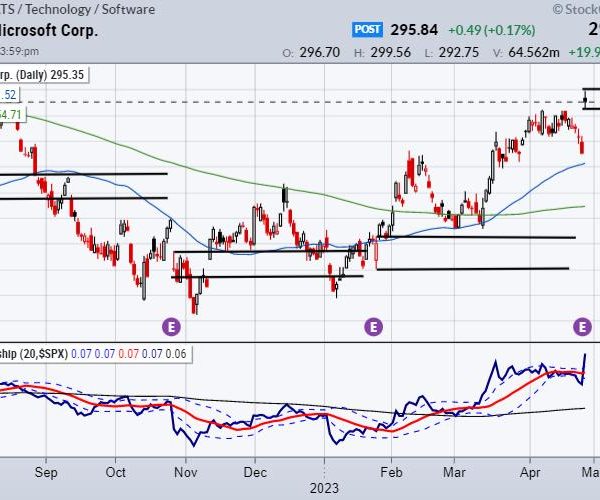Select the 3:59:pm timestamp
Screen dimensions: 600x500
pyautogui.click(x=20, y=51)
